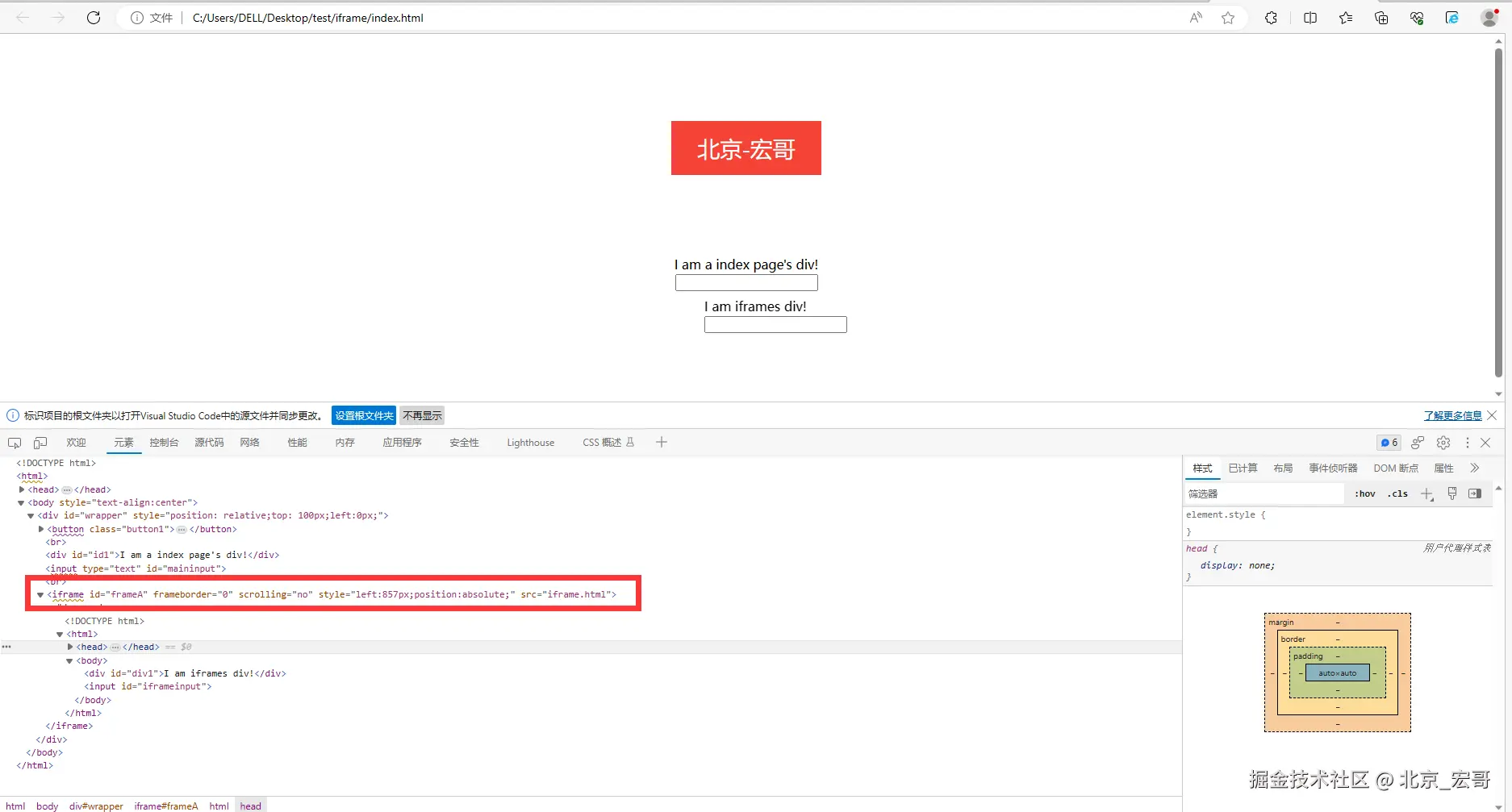Focus the iframe text input field

click(x=775, y=325)
